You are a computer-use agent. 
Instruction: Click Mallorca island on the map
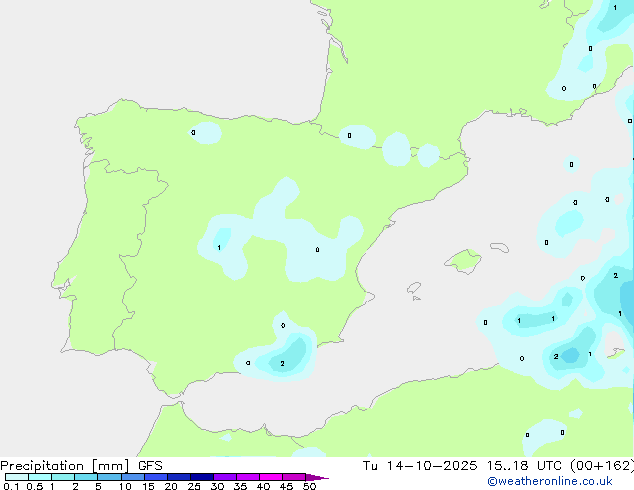click(x=464, y=261)
